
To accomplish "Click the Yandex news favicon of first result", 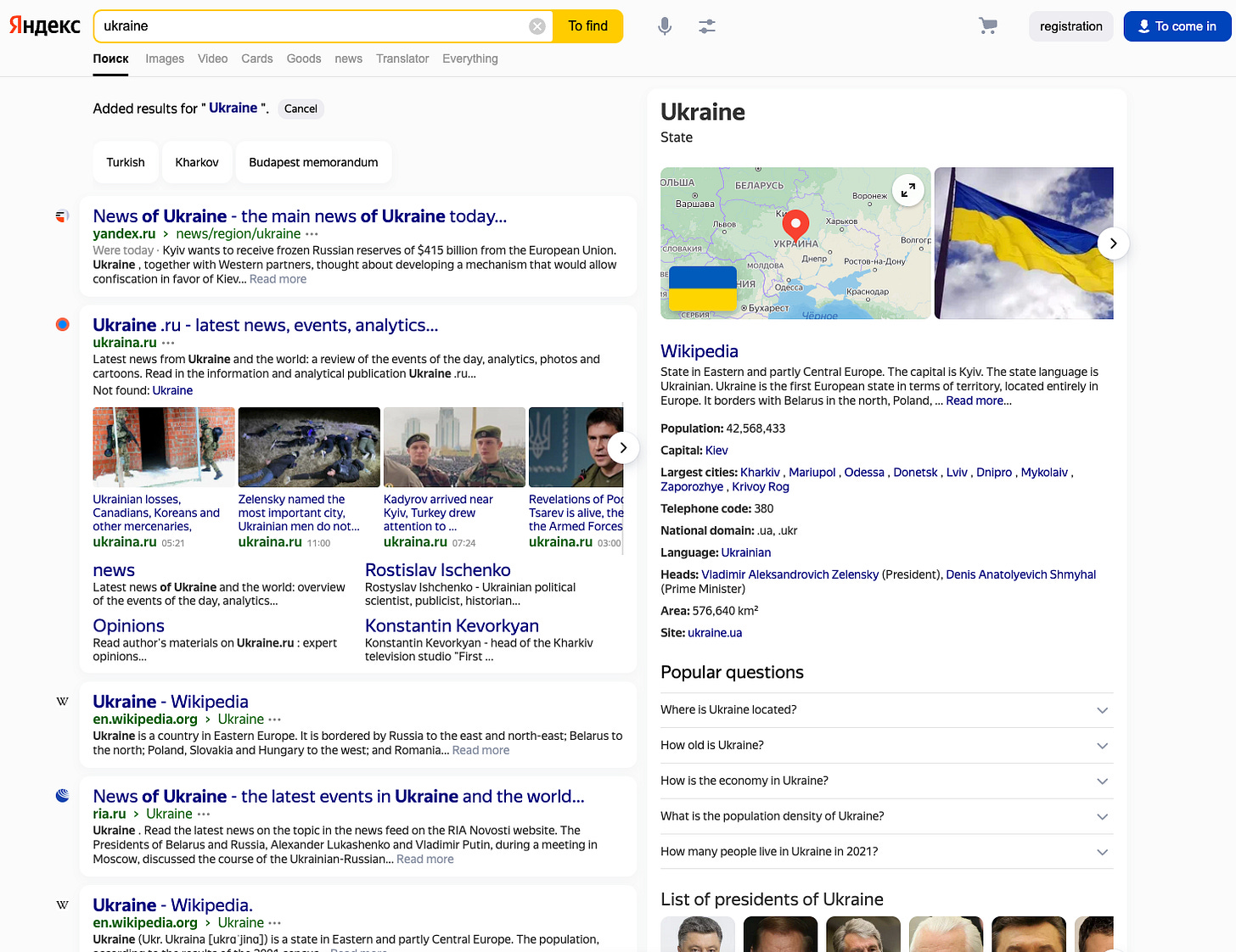I will (x=62, y=216).
